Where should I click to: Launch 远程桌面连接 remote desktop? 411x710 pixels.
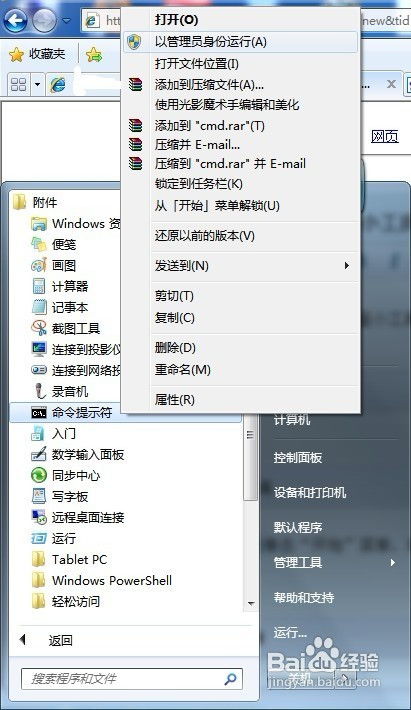pyautogui.click(x=77, y=517)
